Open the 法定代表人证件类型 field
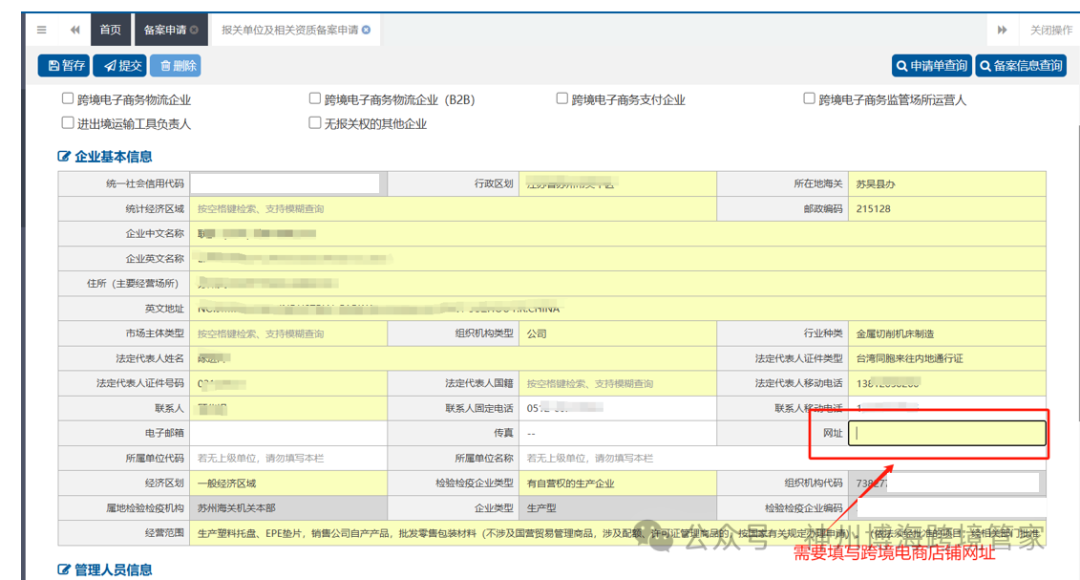 [x=947, y=358]
